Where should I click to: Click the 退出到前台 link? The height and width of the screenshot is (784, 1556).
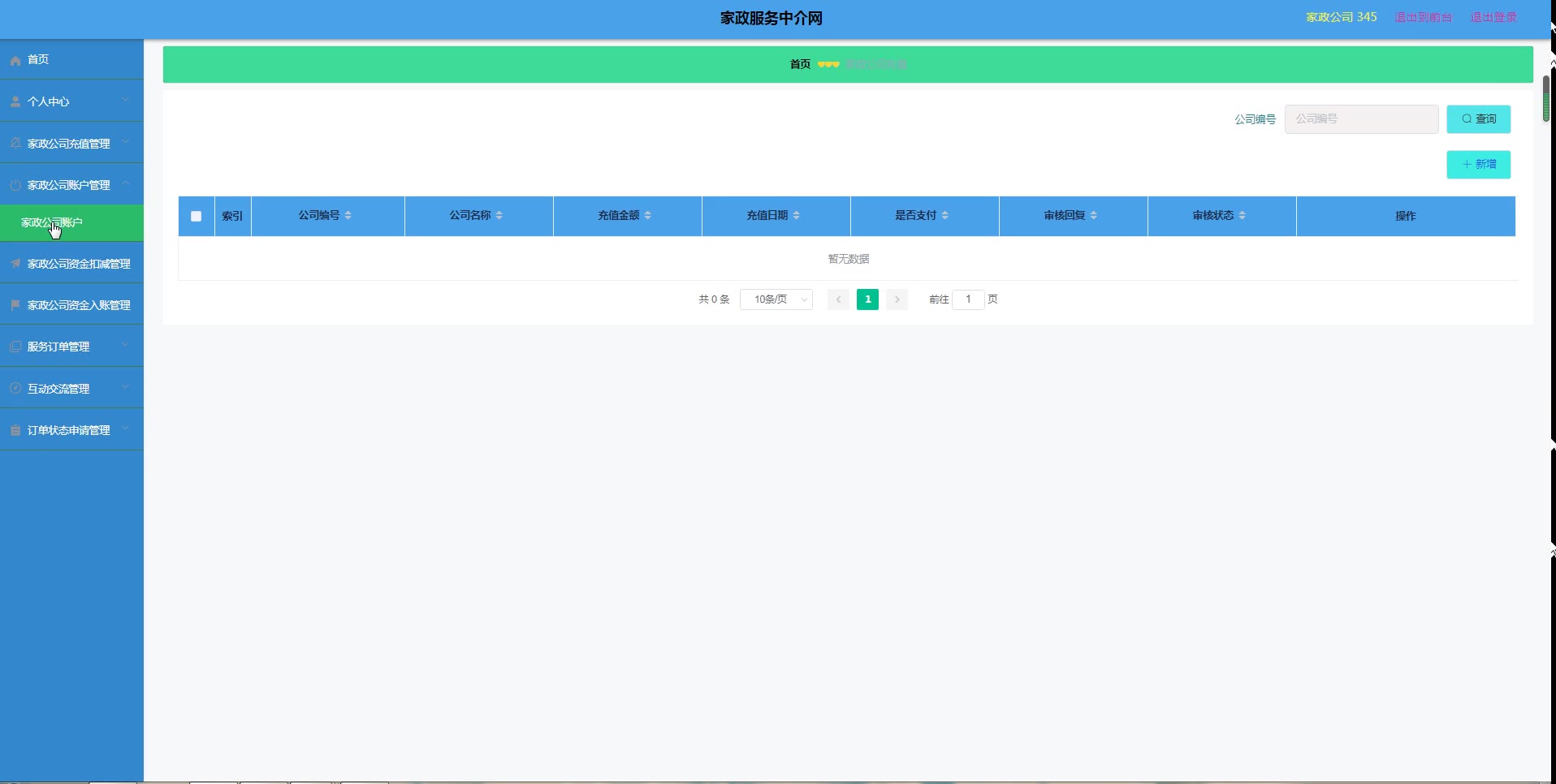click(1423, 17)
